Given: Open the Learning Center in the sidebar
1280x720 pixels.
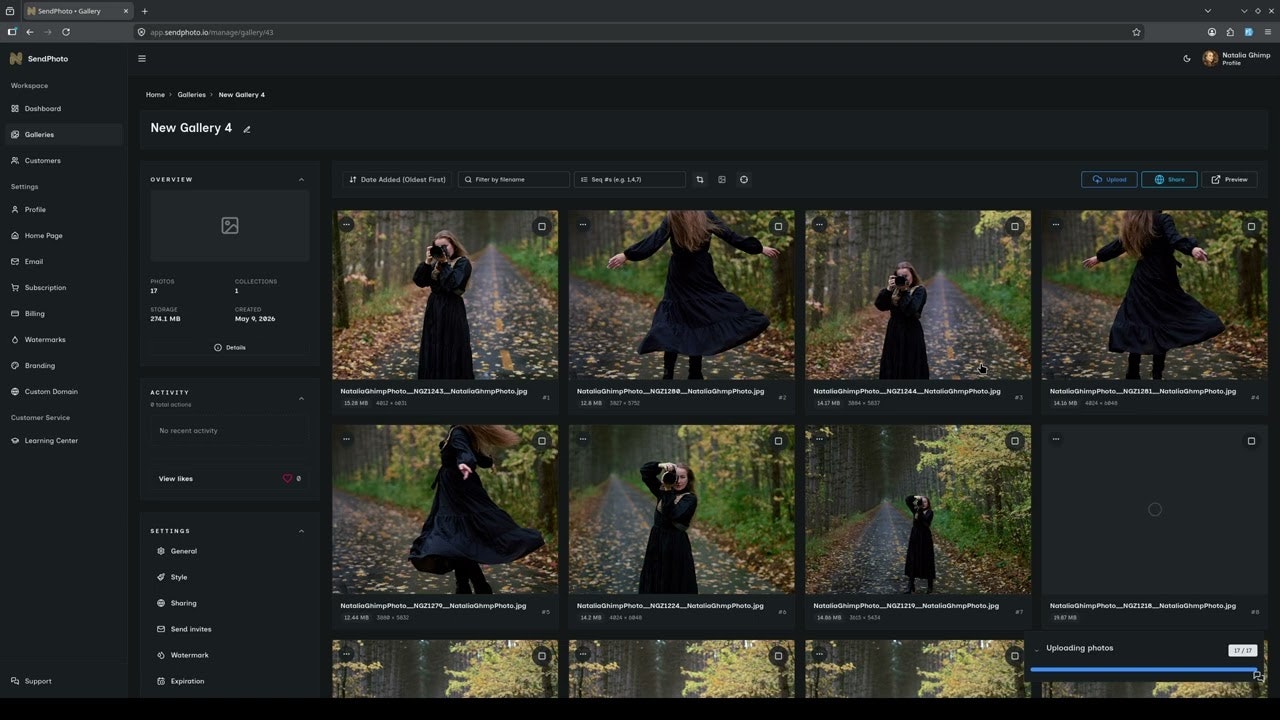Looking at the screenshot, I should [x=64, y=441].
